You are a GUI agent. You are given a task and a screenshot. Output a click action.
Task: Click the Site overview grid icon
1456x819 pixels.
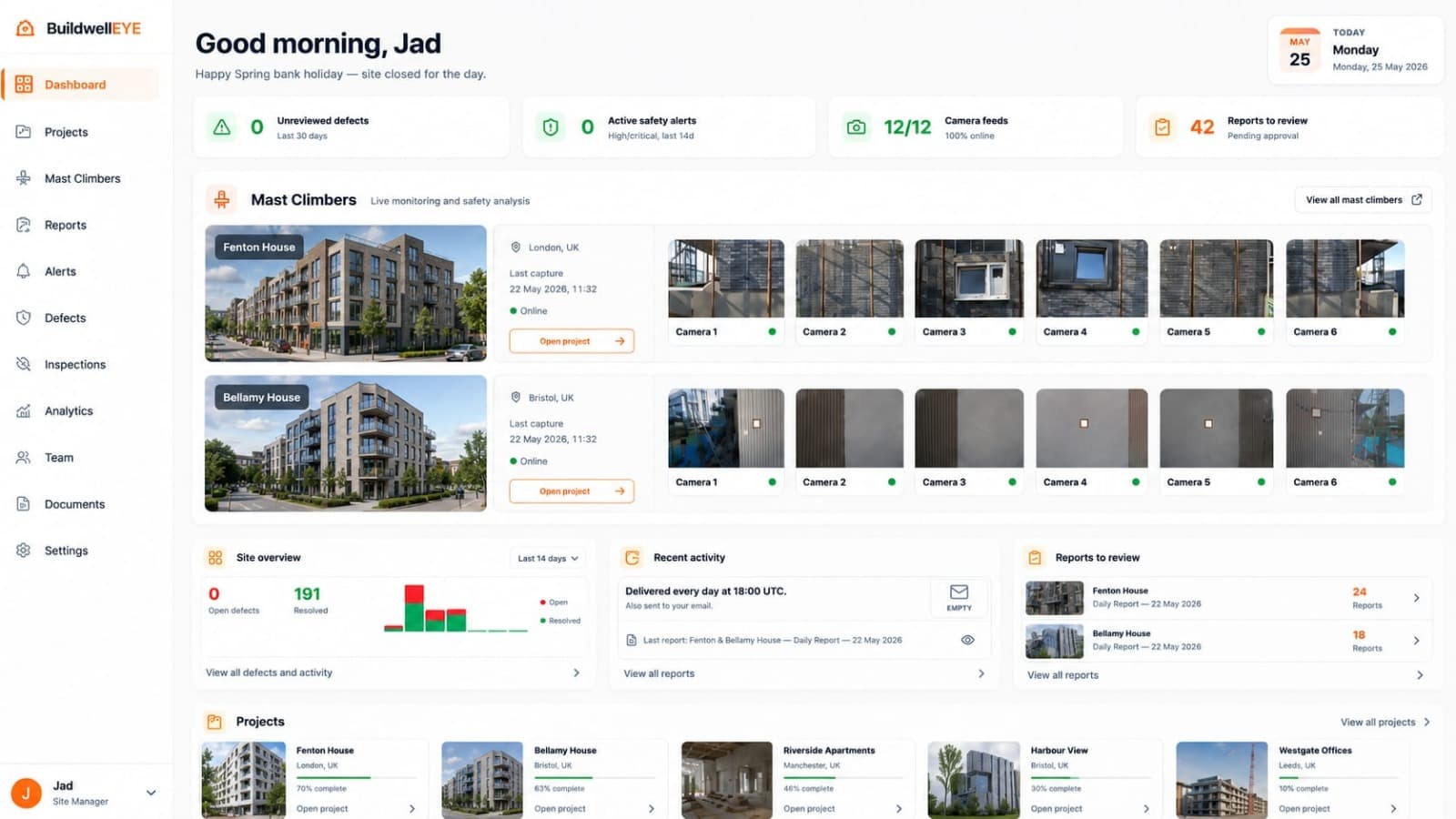[x=215, y=558]
